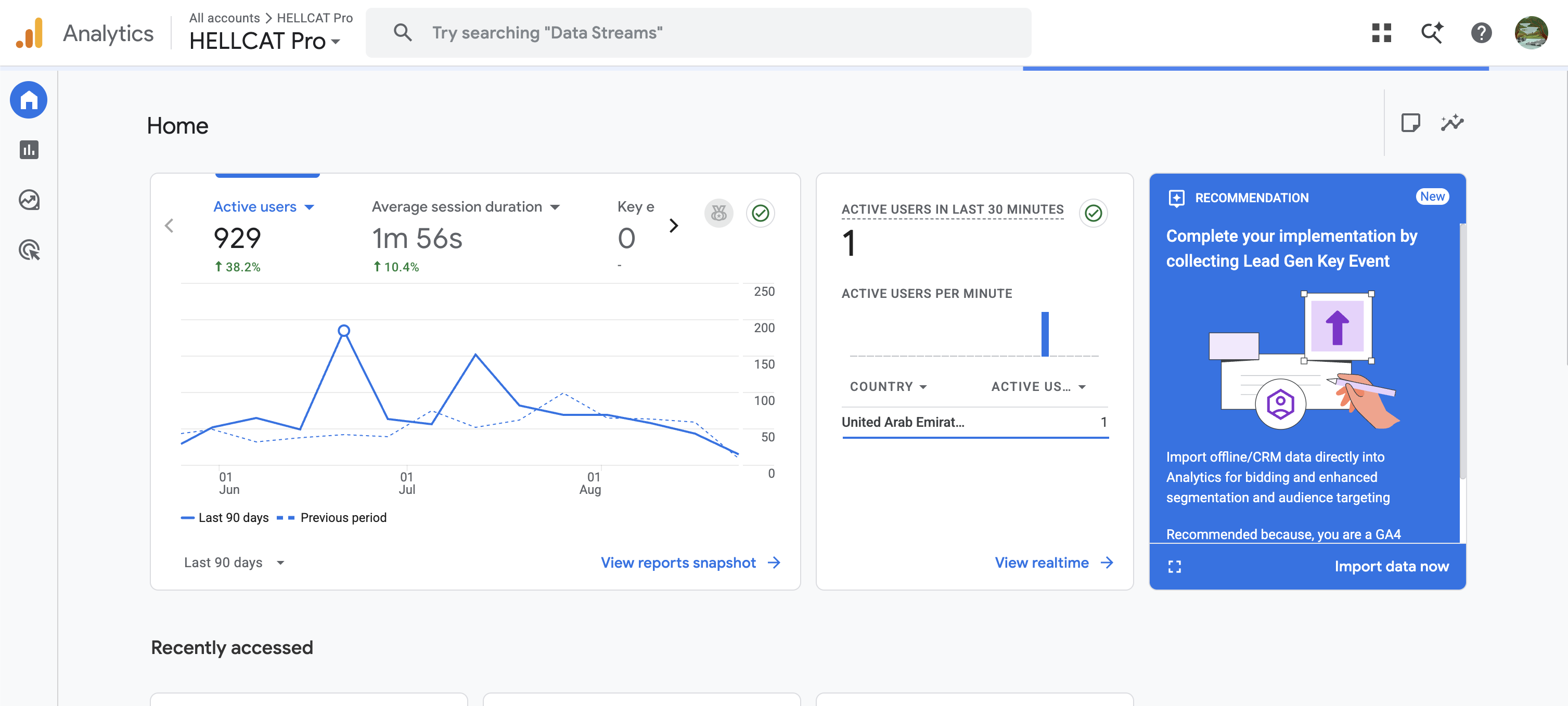Click View realtime link
The image size is (1568, 706).
[1042, 563]
